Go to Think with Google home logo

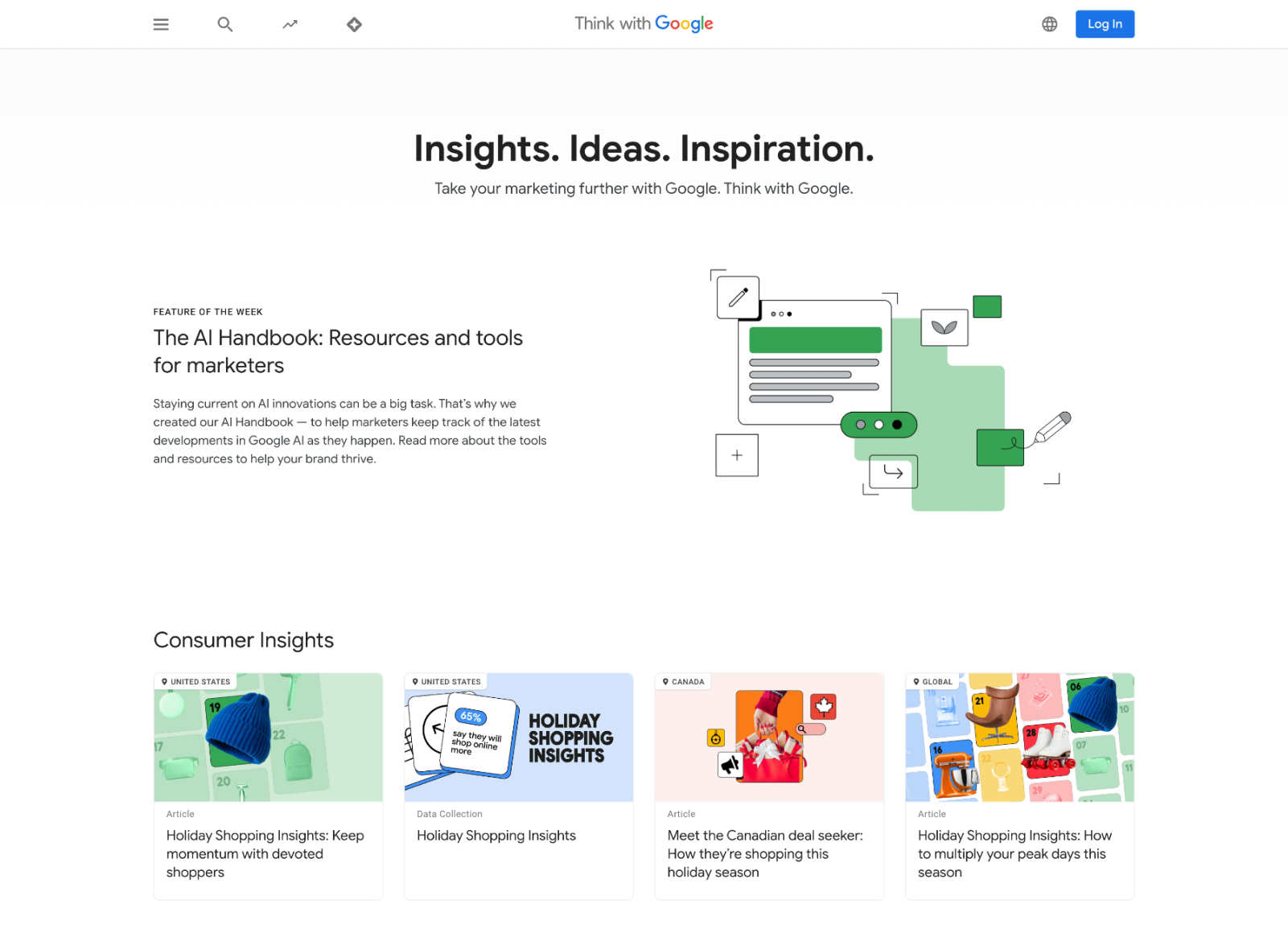(x=644, y=24)
